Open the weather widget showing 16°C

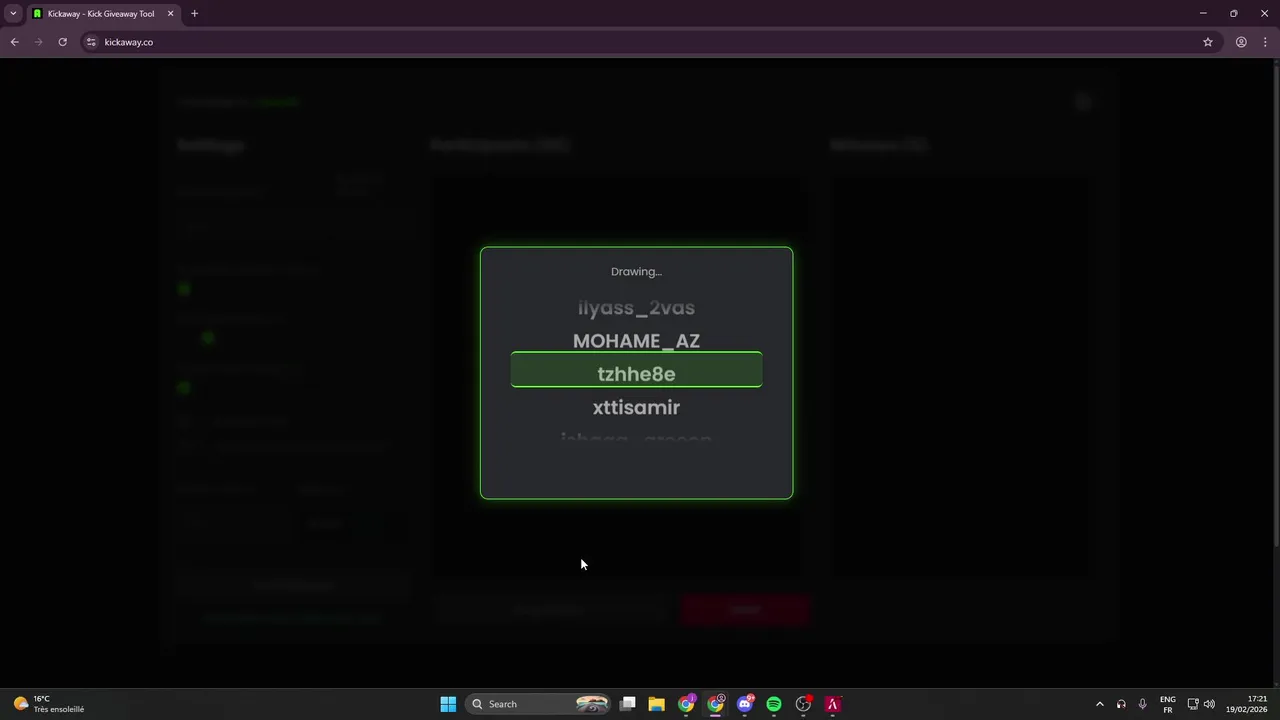pos(48,704)
